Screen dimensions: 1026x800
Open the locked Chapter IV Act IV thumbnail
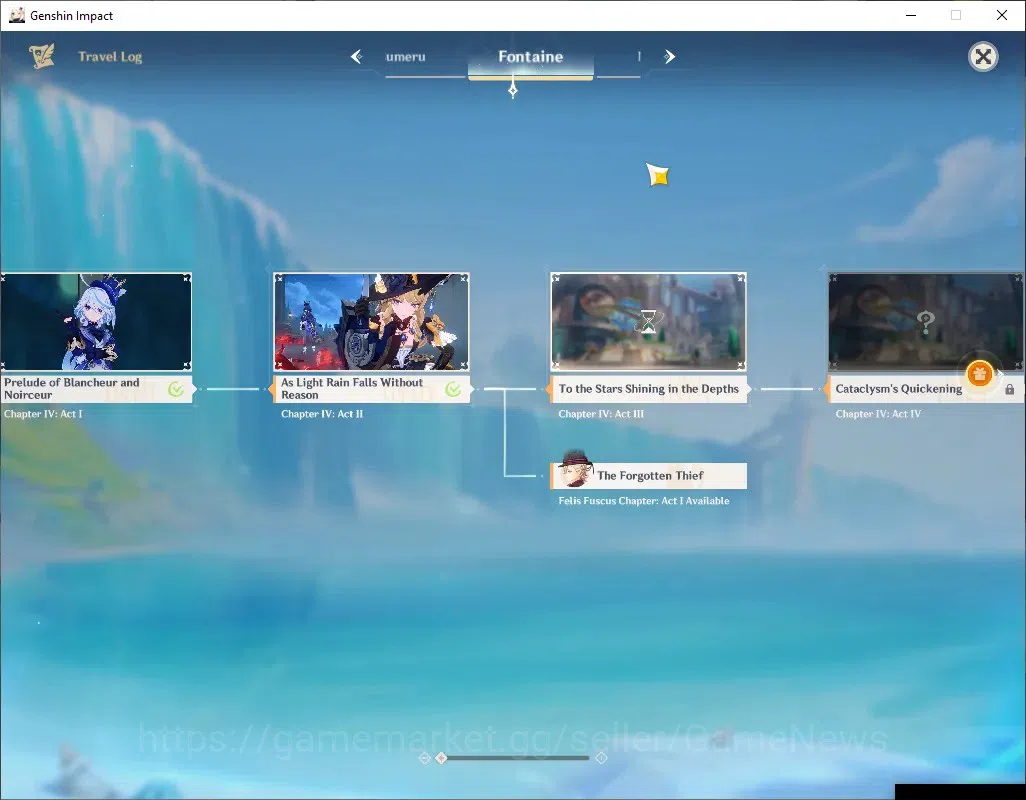tap(925, 322)
